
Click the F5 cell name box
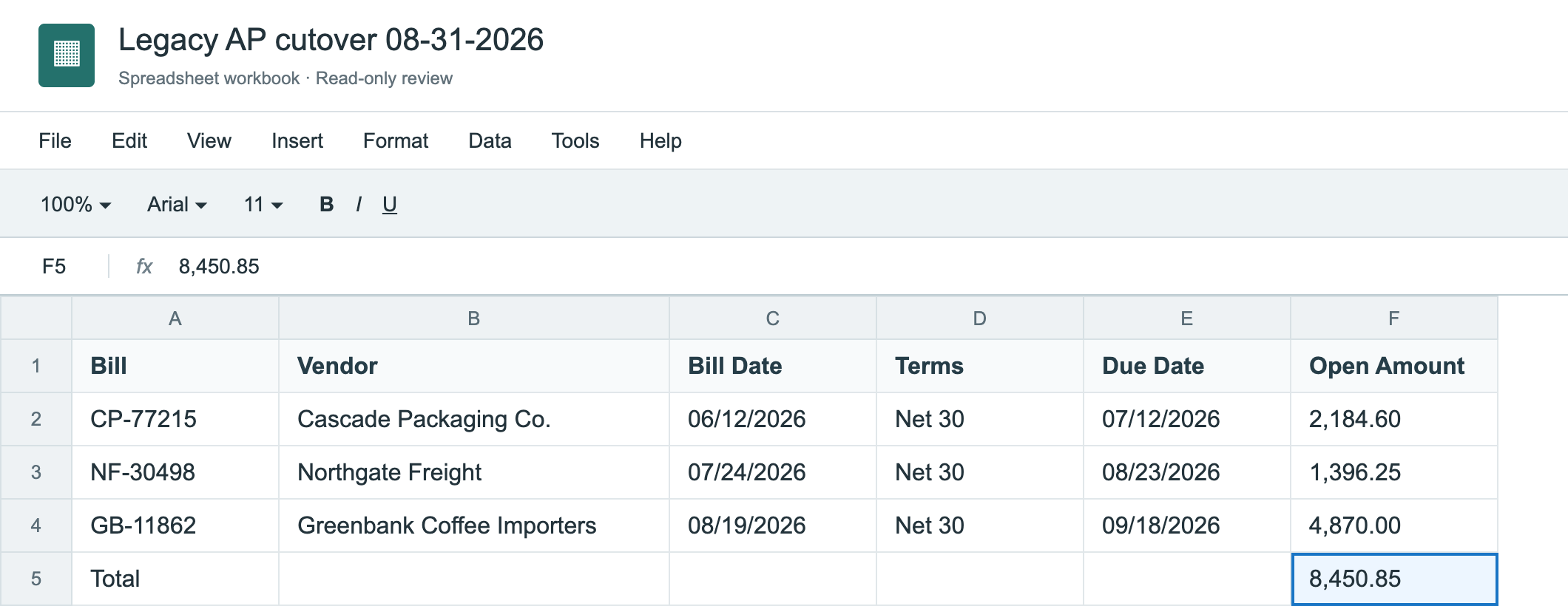coord(54,266)
